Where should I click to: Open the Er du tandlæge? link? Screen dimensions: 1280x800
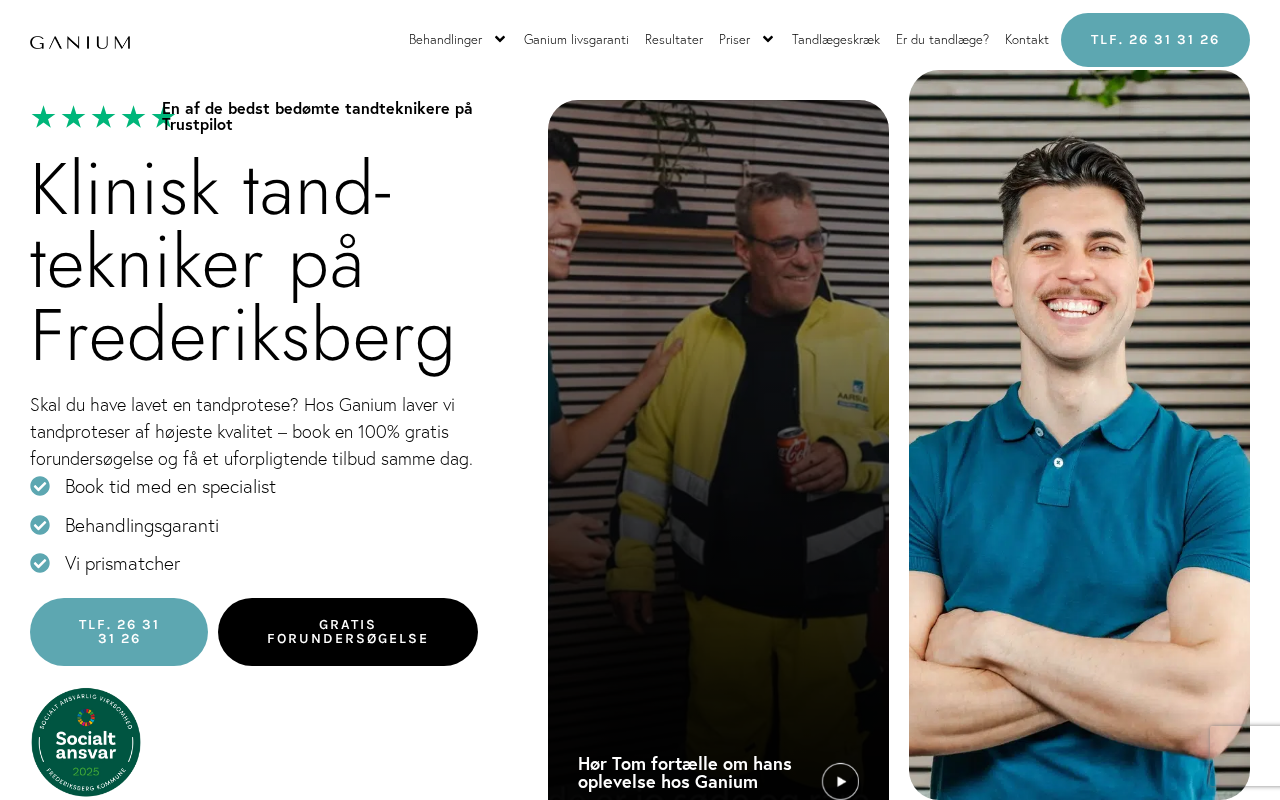(942, 39)
